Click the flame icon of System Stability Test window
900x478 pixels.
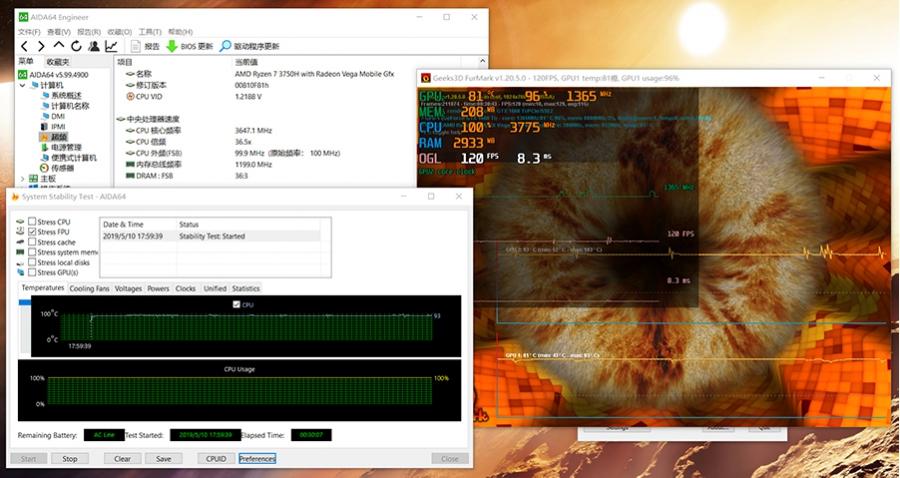tap(15, 197)
